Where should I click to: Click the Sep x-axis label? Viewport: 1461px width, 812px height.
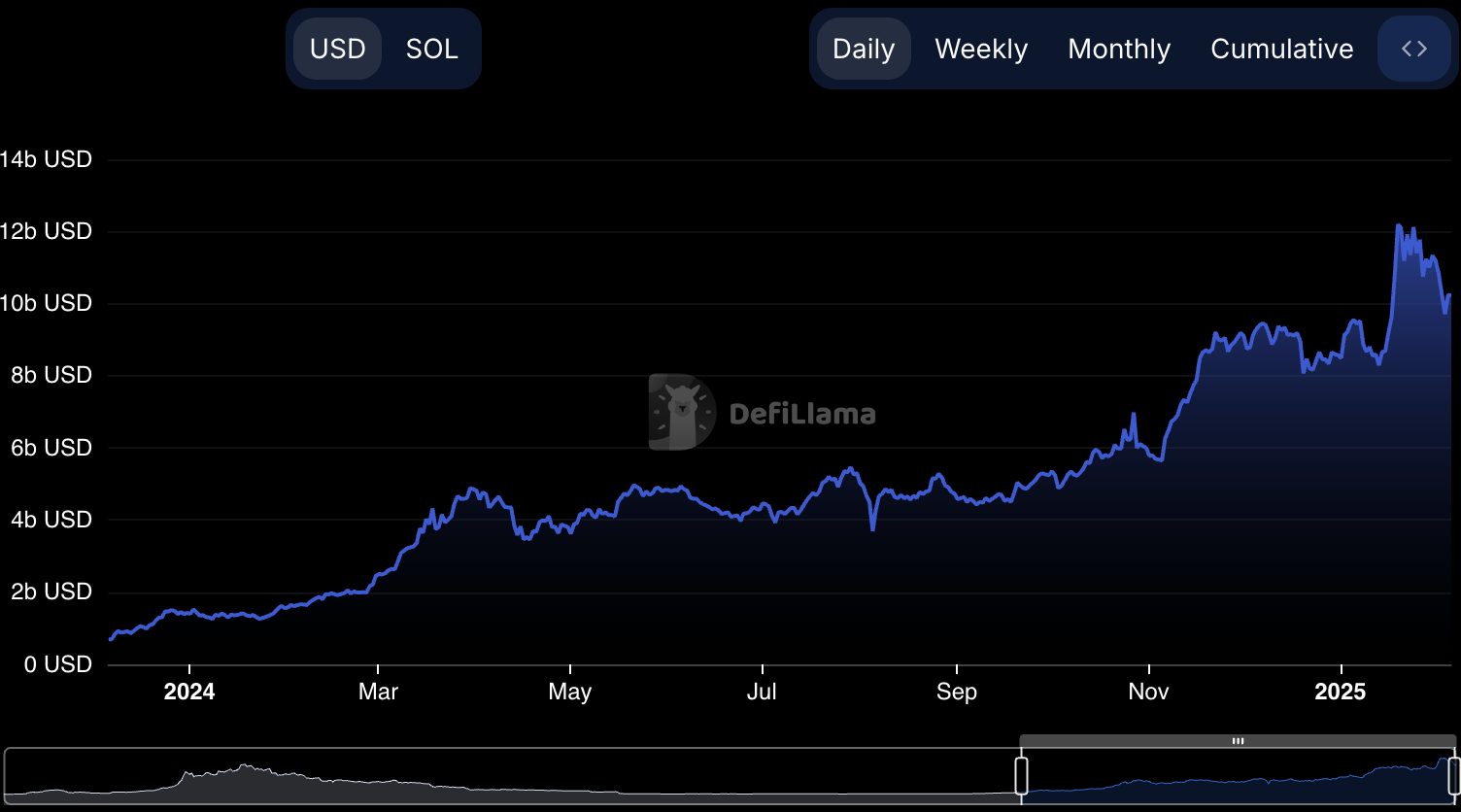[x=957, y=692]
